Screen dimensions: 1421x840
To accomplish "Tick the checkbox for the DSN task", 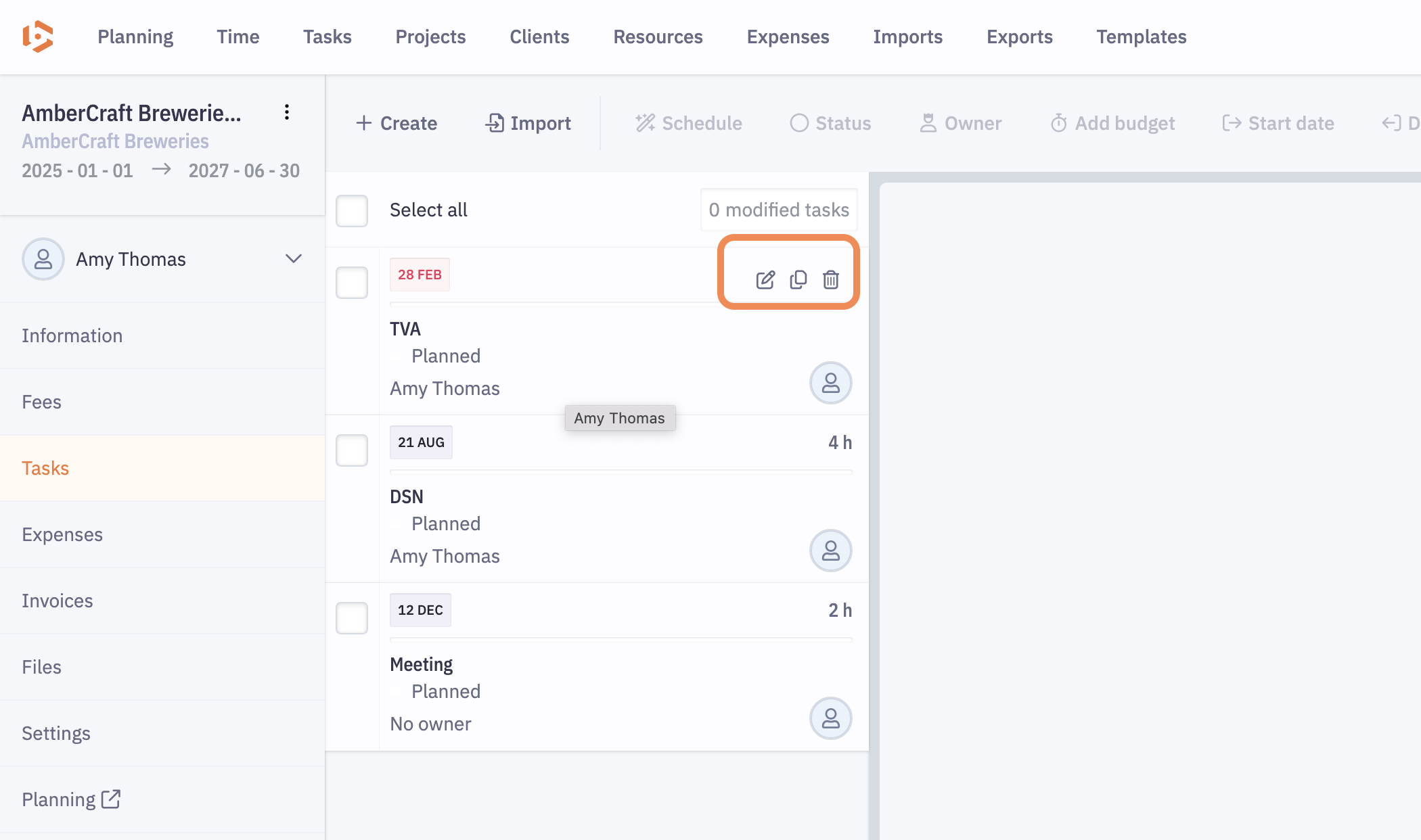I will tap(352, 450).
